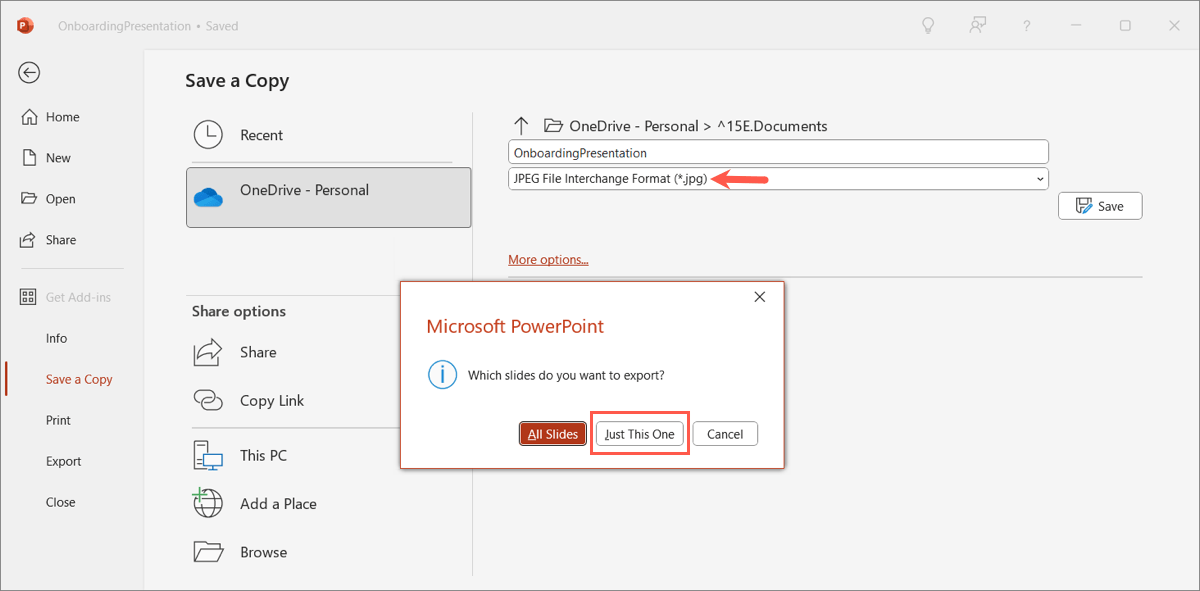Screen dimensions: 1200x591
Task: Click the 'Share options' heading
Action: 239,312
